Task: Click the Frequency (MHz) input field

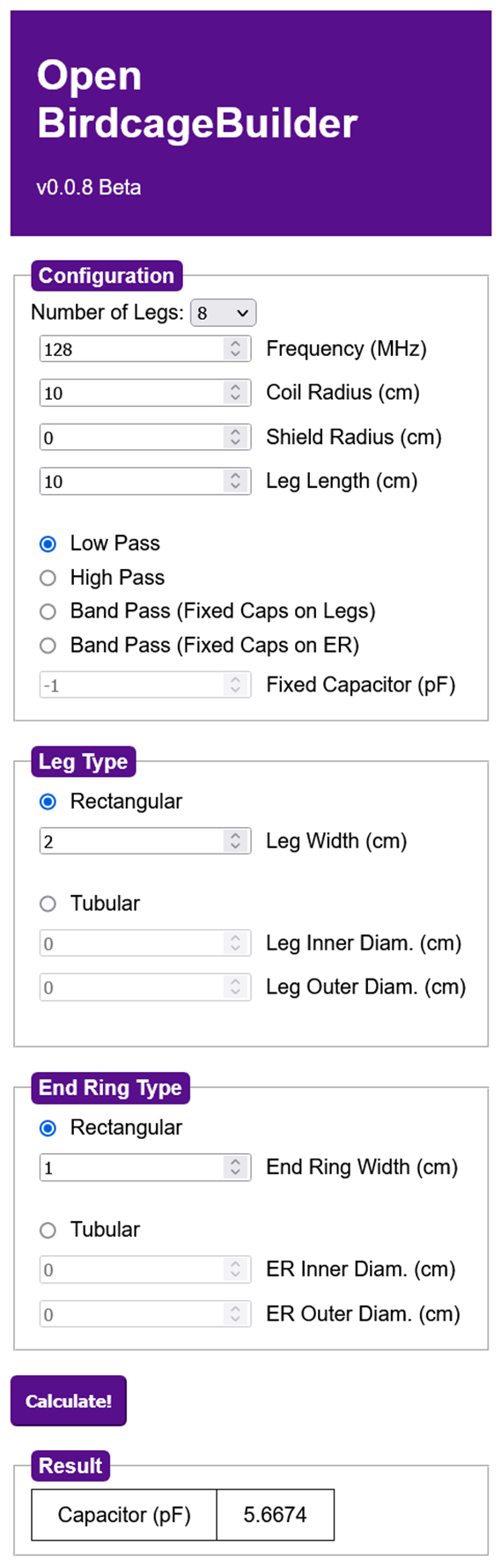Action: click(x=145, y=349)
